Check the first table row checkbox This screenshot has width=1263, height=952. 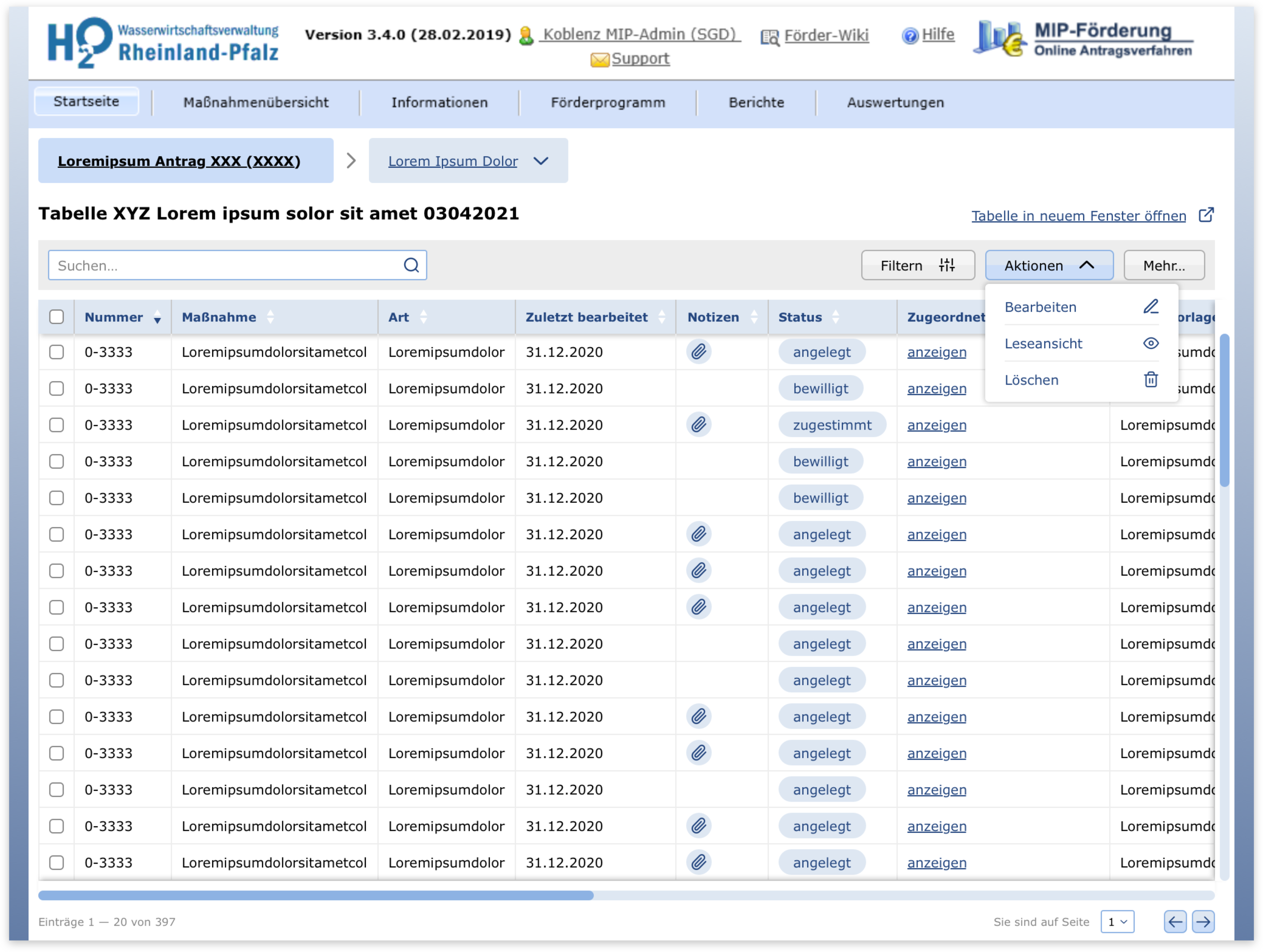pos(57,352)
